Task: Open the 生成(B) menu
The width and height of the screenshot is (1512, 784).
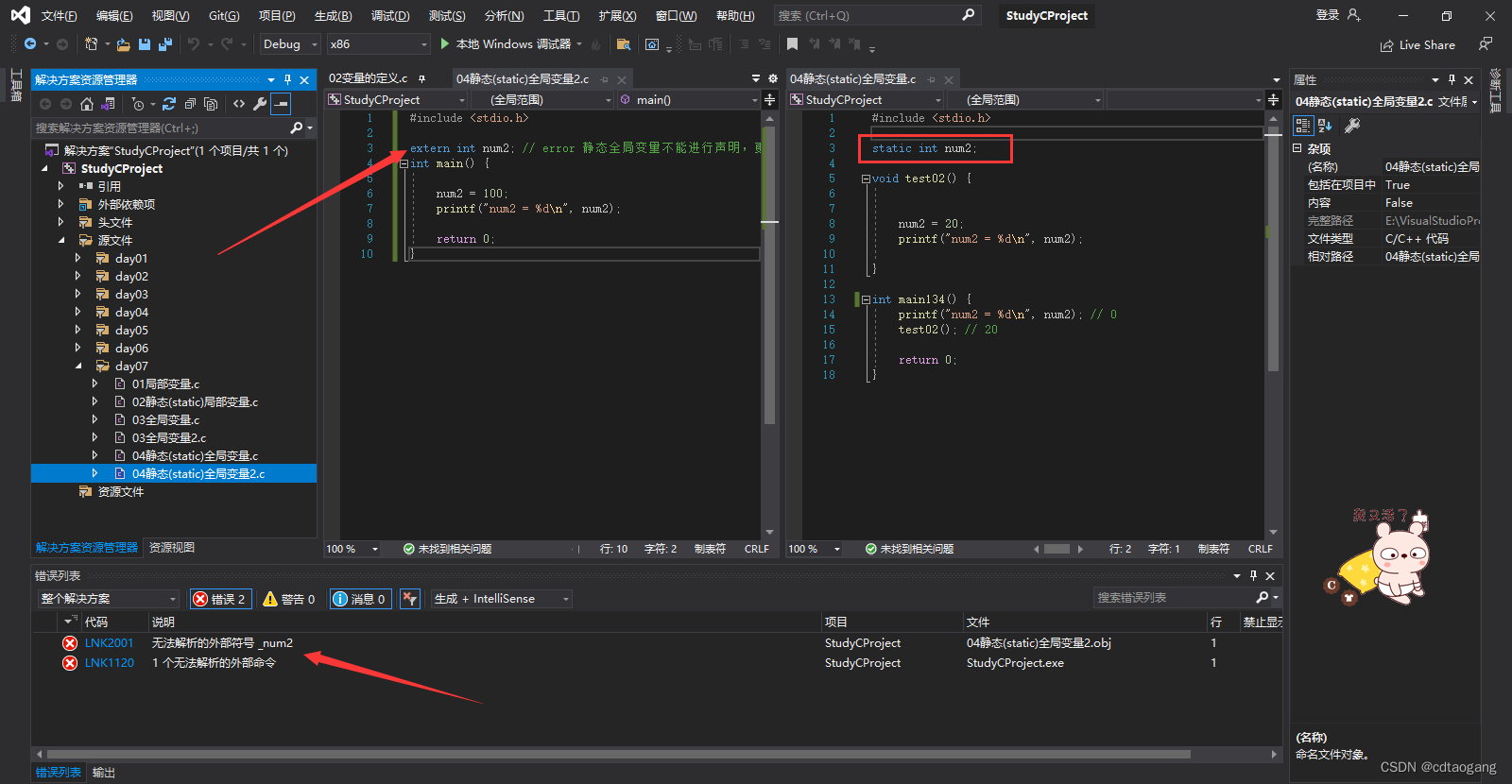Action: point(333,16)
